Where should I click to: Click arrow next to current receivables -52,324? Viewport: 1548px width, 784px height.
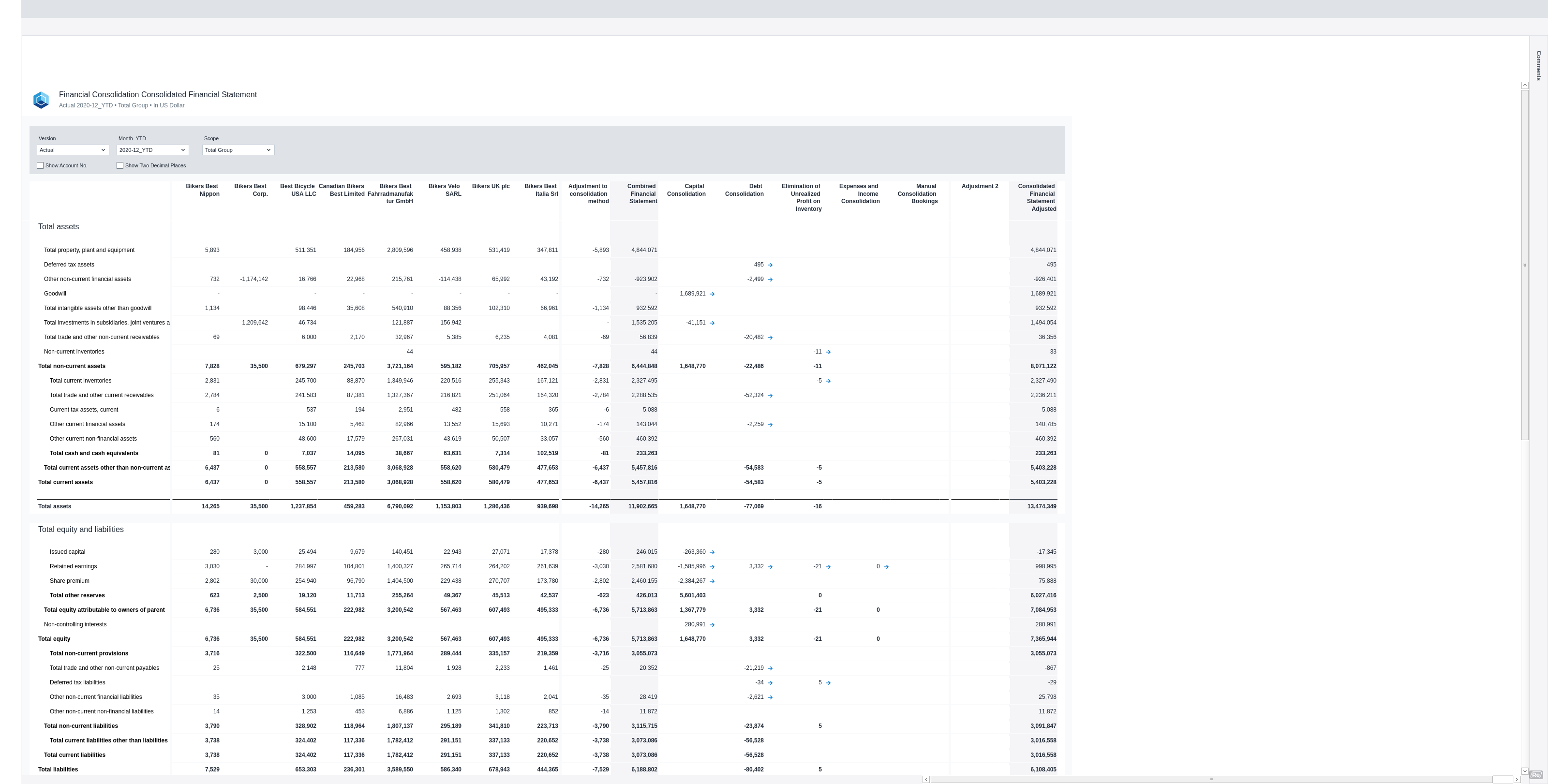[771, 395]
